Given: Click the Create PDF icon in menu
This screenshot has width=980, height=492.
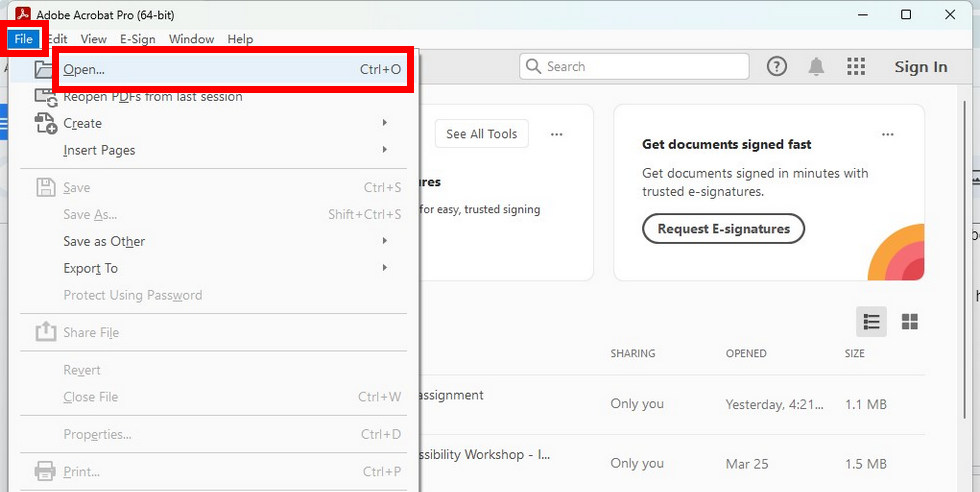Looking at the screenshot, I should point(46,123).
